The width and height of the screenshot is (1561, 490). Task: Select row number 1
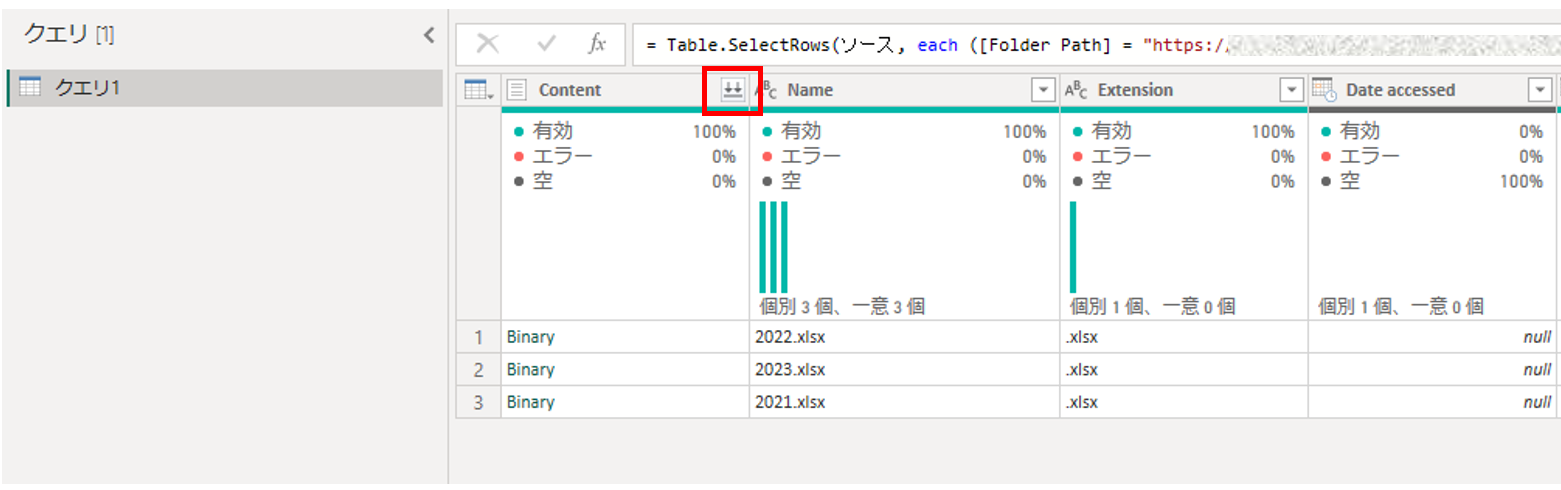(478, 337)
